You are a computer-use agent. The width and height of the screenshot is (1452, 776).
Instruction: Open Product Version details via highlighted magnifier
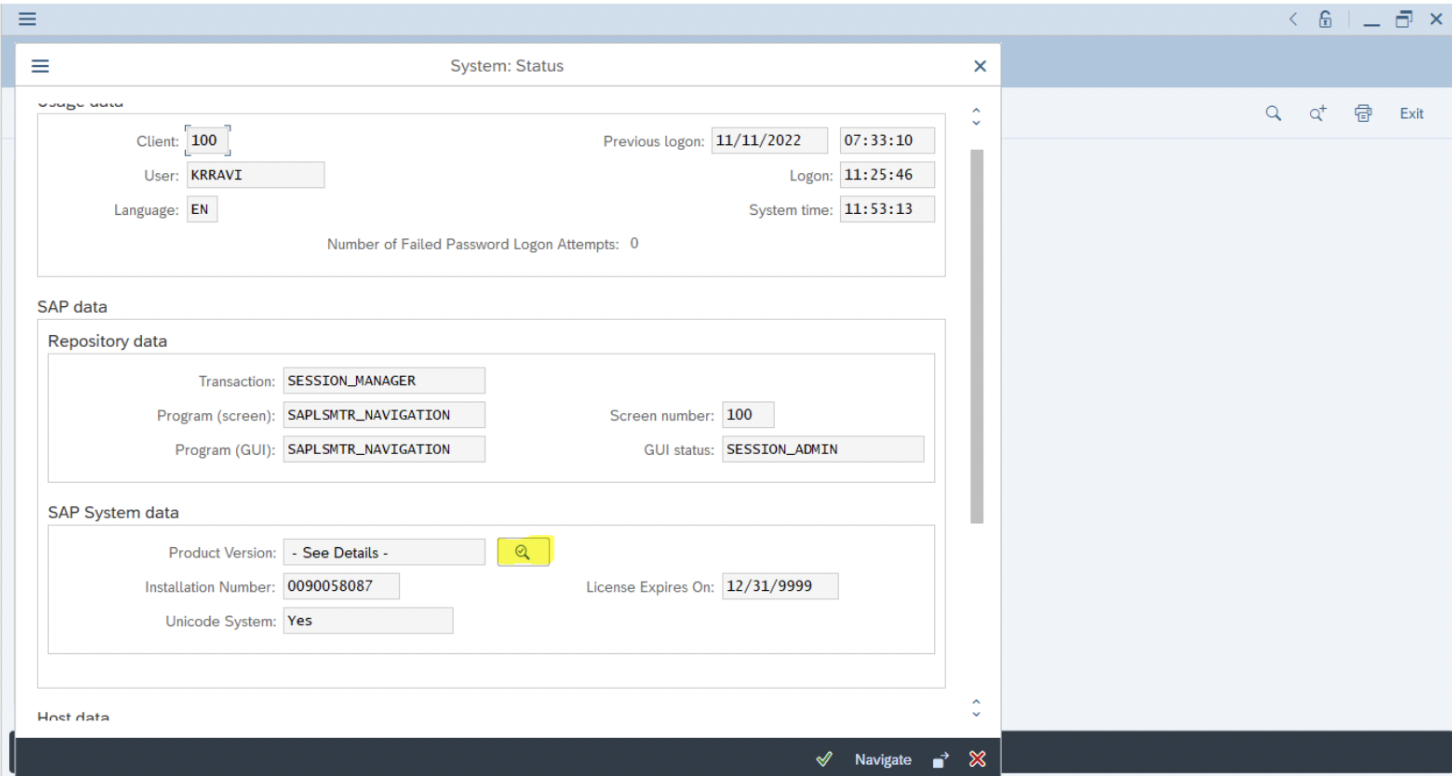point(524,551)
